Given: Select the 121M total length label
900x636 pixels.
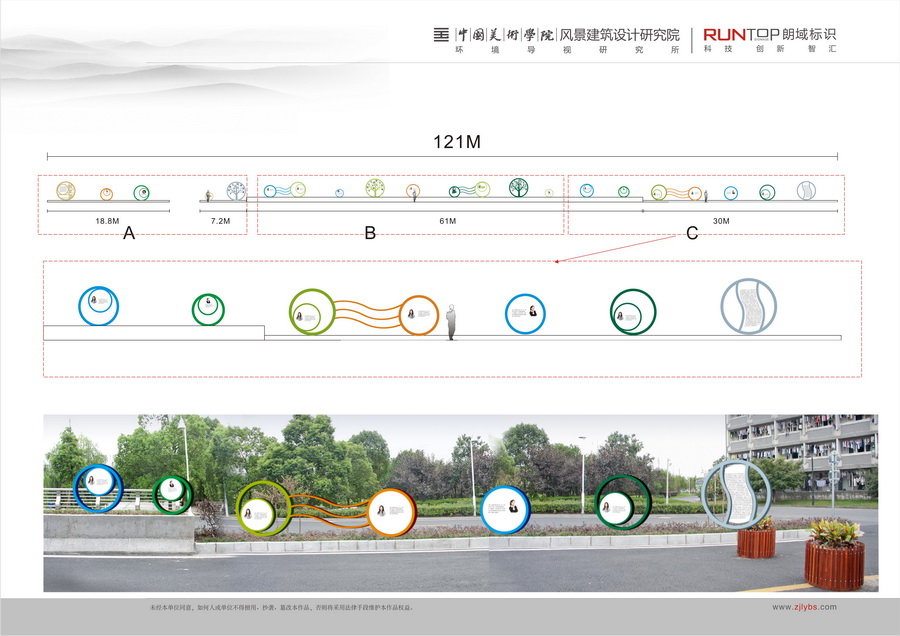Looking at the screenshot, I should (457, 142).
